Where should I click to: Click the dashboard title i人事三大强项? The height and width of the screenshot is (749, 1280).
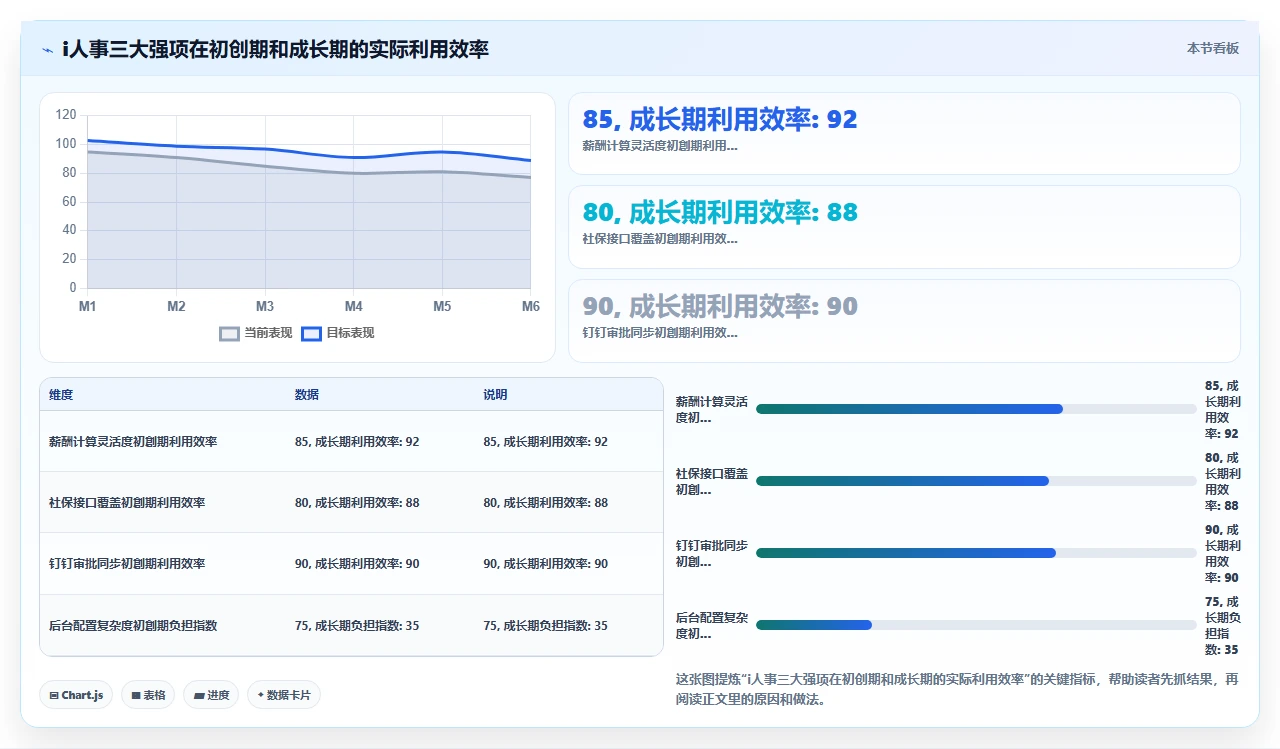coord(275,49)
